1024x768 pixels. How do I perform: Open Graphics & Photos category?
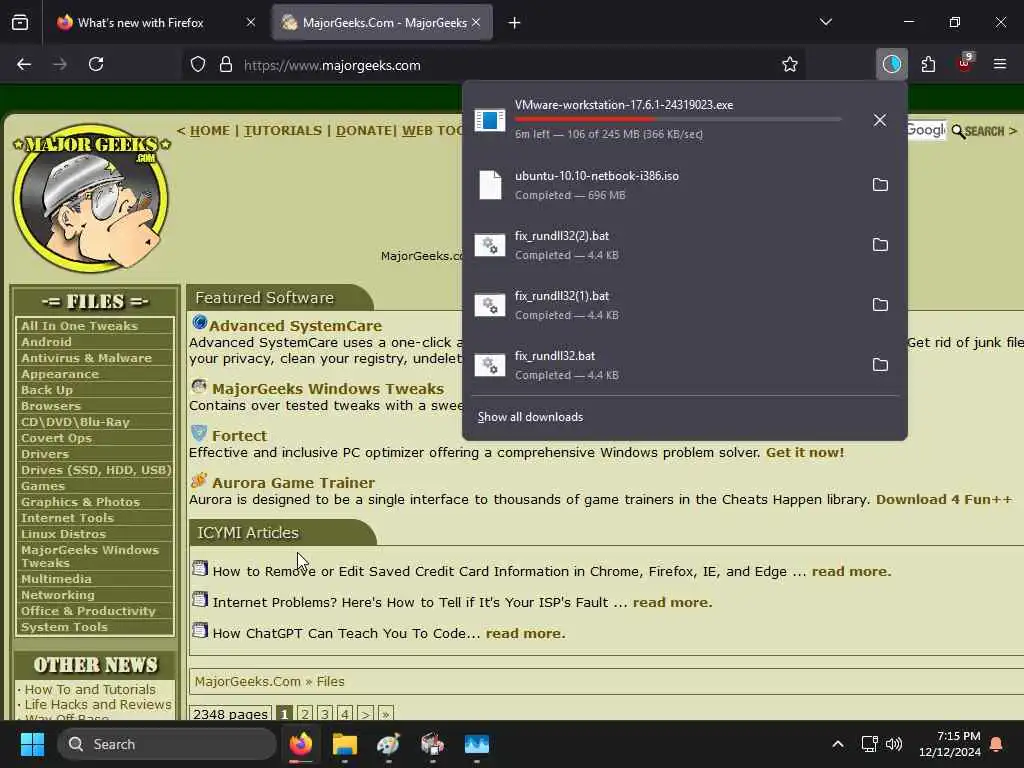coord(80,502)
